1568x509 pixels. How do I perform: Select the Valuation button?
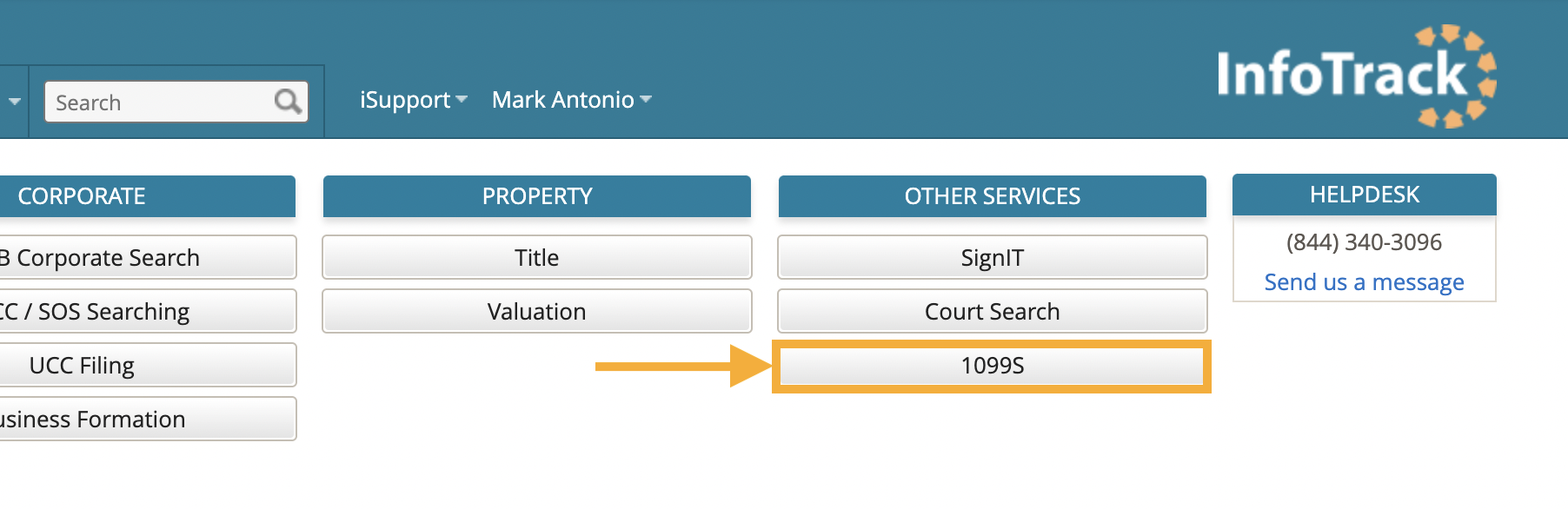click(x=536, y=312)
